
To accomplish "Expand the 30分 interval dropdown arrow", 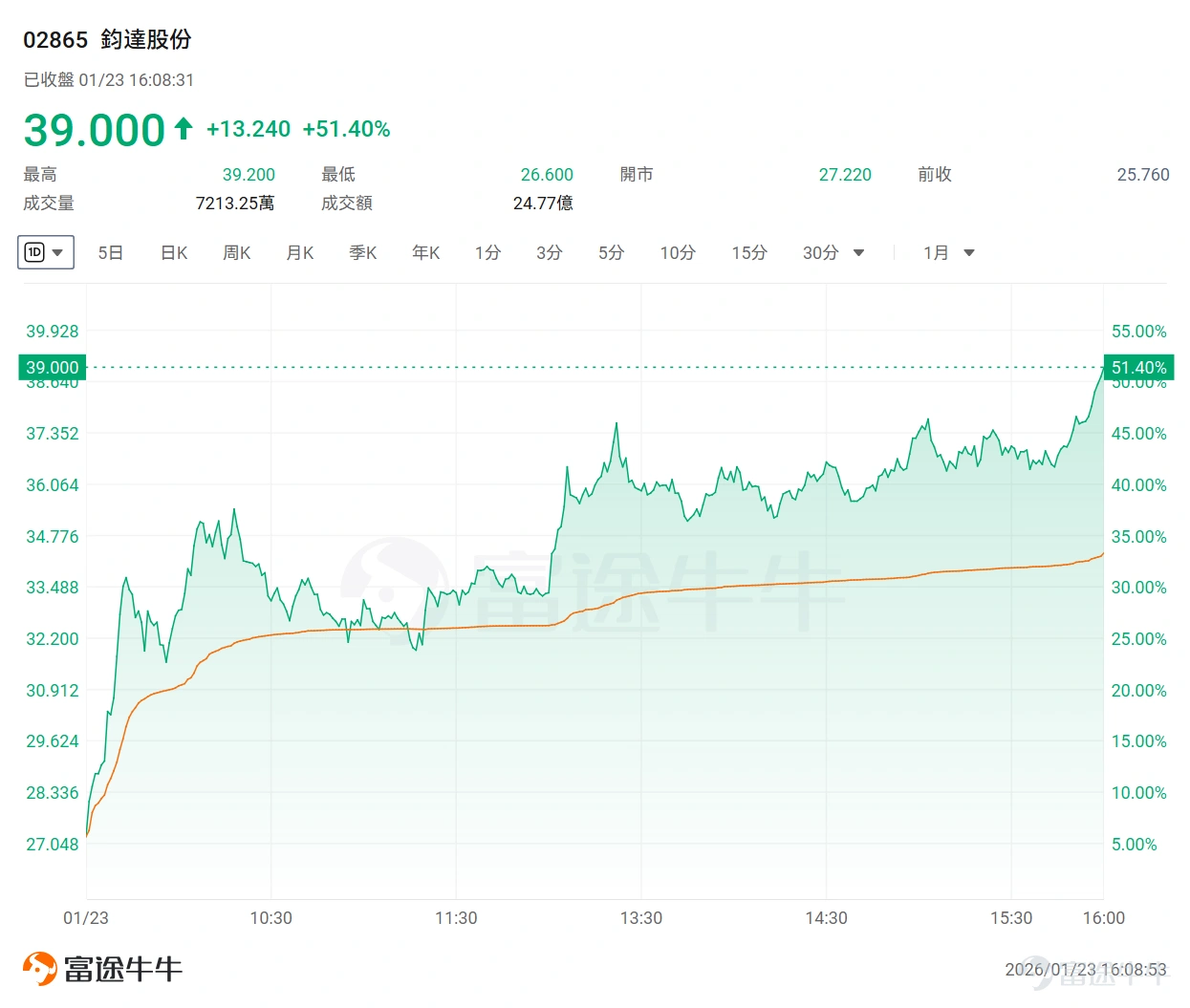I will [858, 253].
